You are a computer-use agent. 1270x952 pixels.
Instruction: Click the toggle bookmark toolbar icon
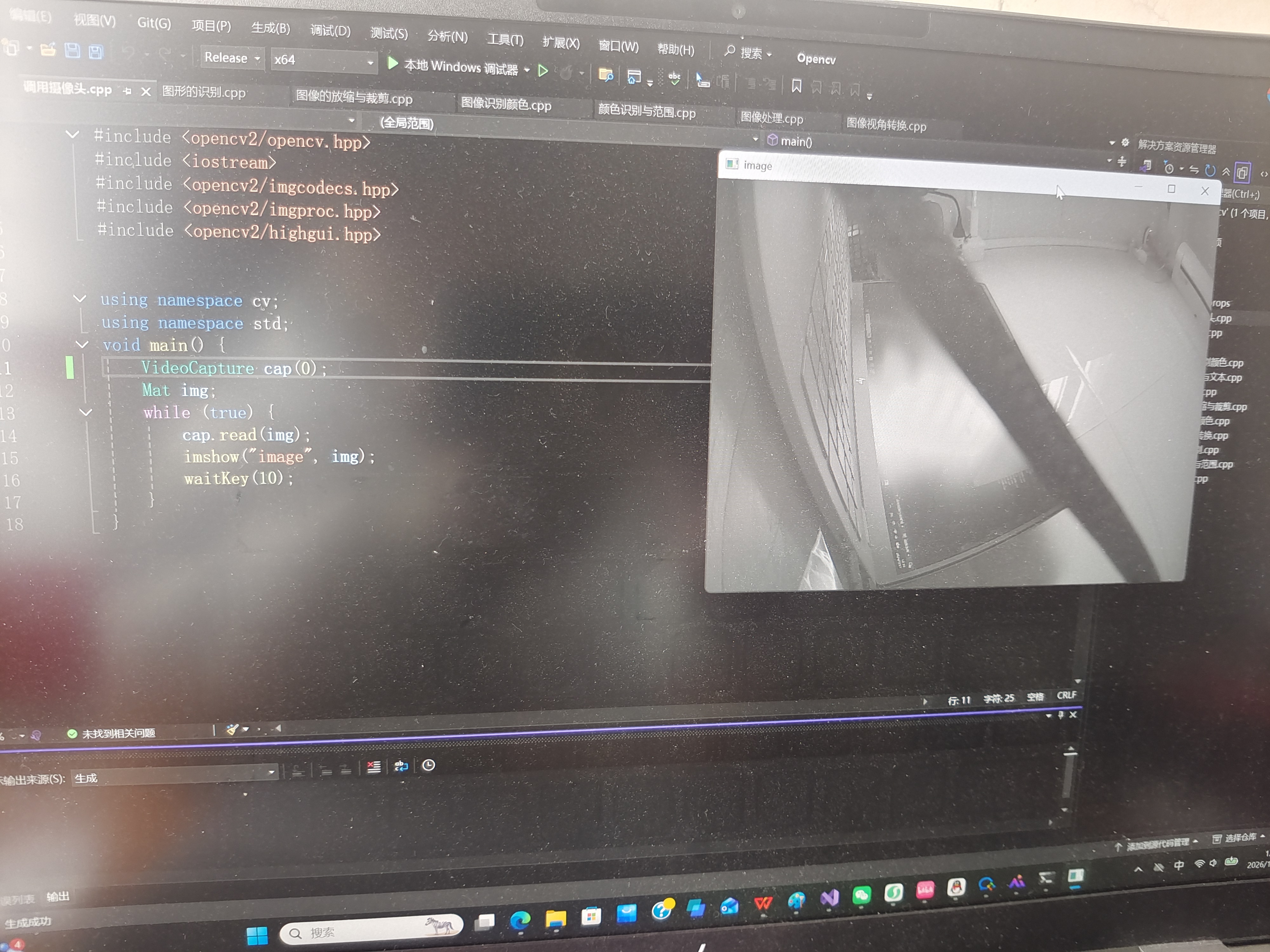coord(796,86)
